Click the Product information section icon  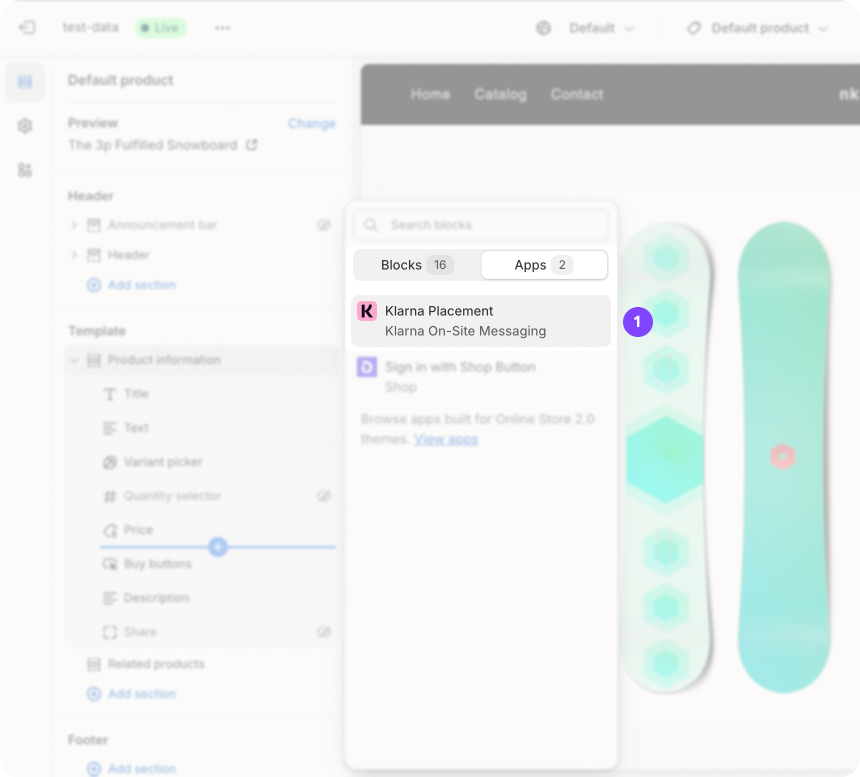coord(94,360)
